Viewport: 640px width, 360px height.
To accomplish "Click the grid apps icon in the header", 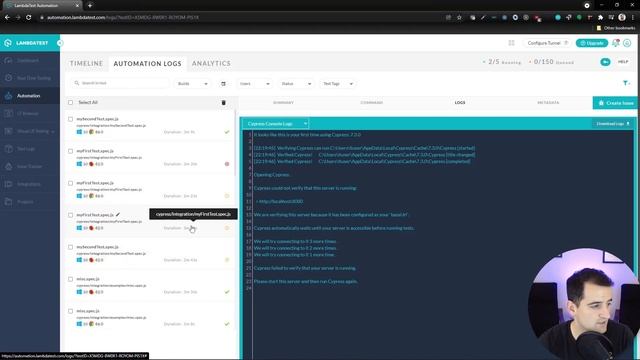I will click(x=511, y=43).
